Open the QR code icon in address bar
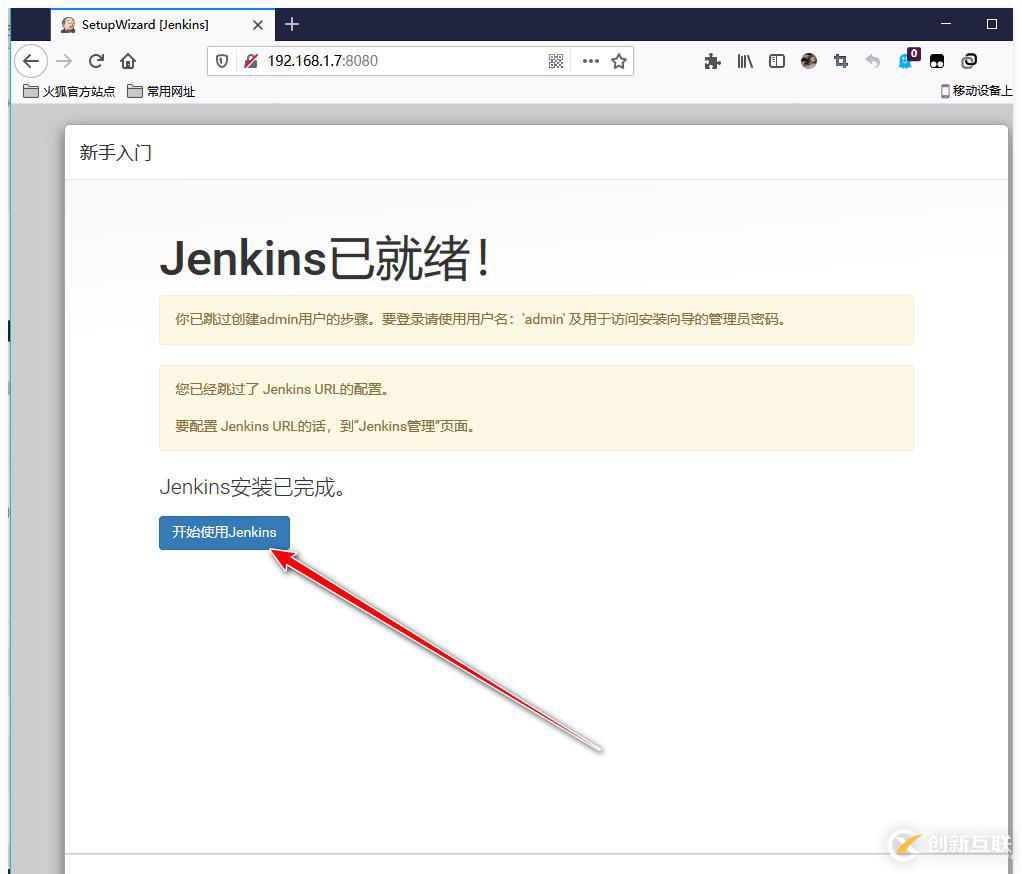Viewport: 1022px width, 874px height. 556,61
